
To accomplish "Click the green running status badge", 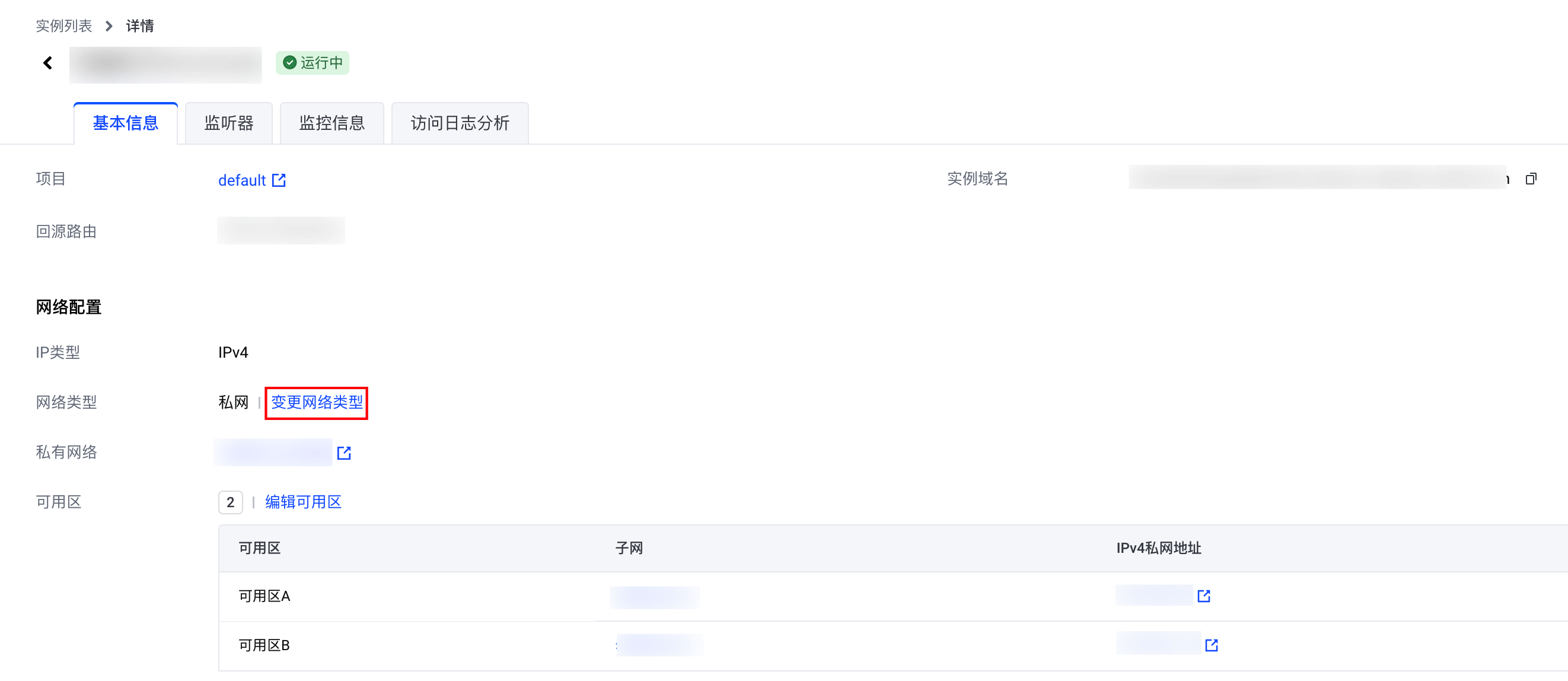I will coord(313,63).
